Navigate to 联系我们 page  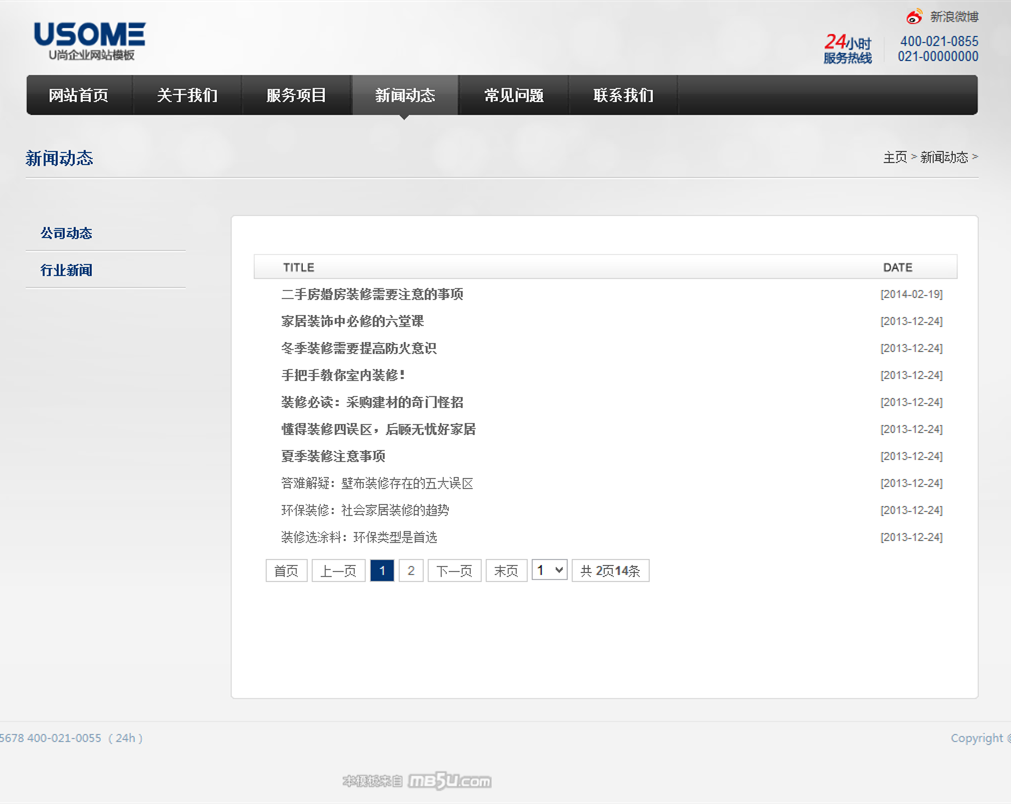click(623, 96)
